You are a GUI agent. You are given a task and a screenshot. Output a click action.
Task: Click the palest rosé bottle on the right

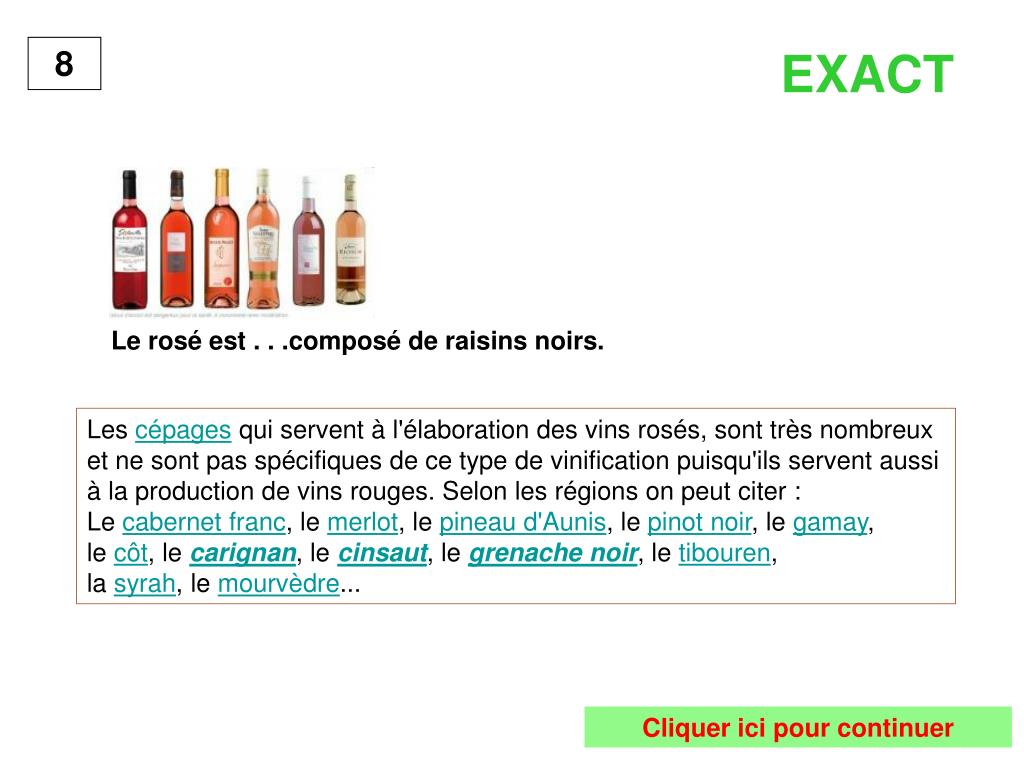[x=351, y=240]
